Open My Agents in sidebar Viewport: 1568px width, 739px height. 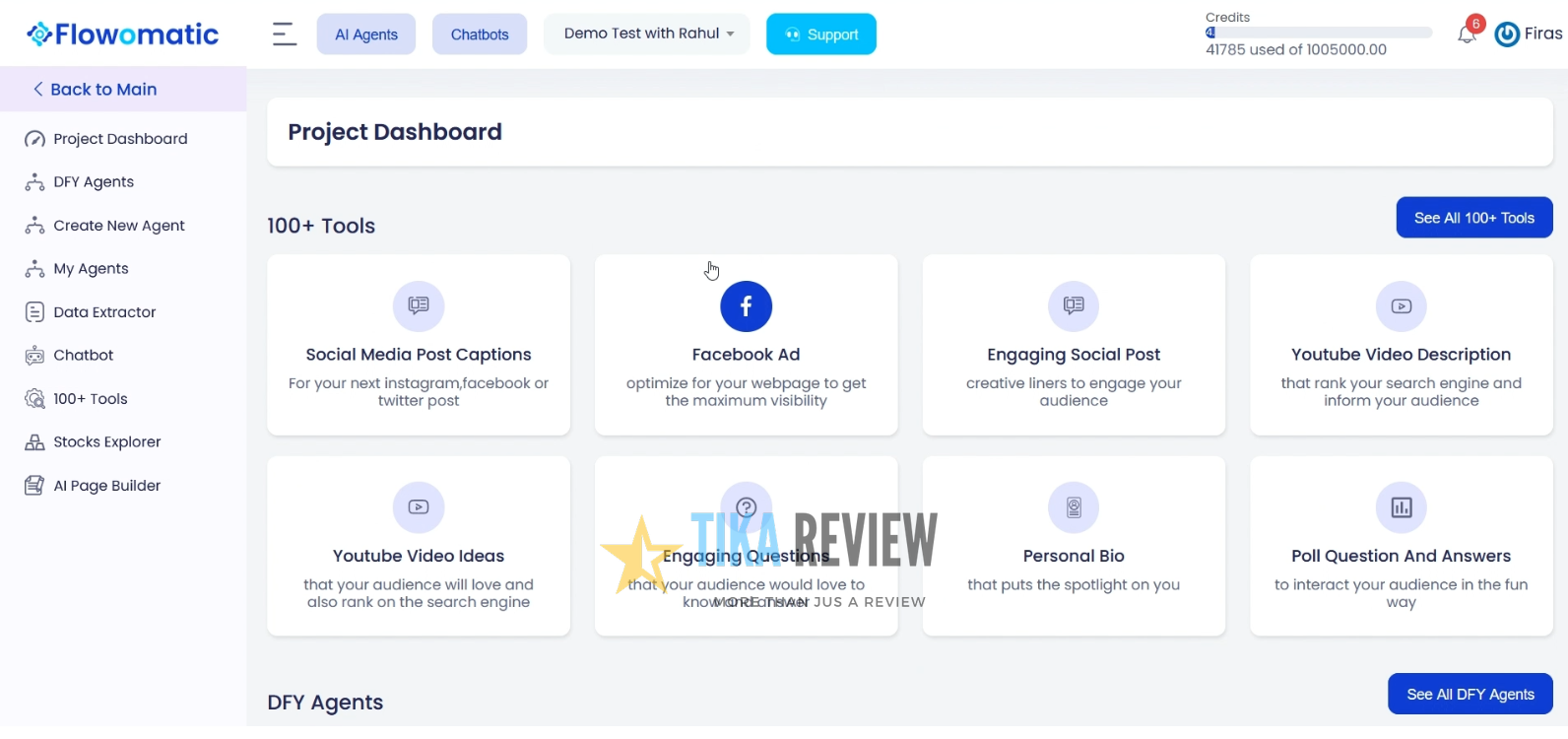[91, 269]
